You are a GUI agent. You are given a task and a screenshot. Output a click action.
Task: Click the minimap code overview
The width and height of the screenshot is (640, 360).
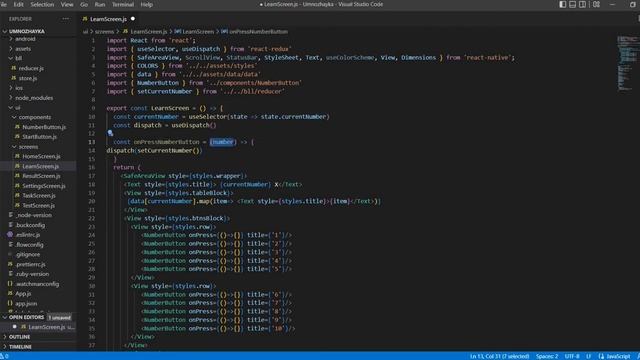click(x=627, y=63)
